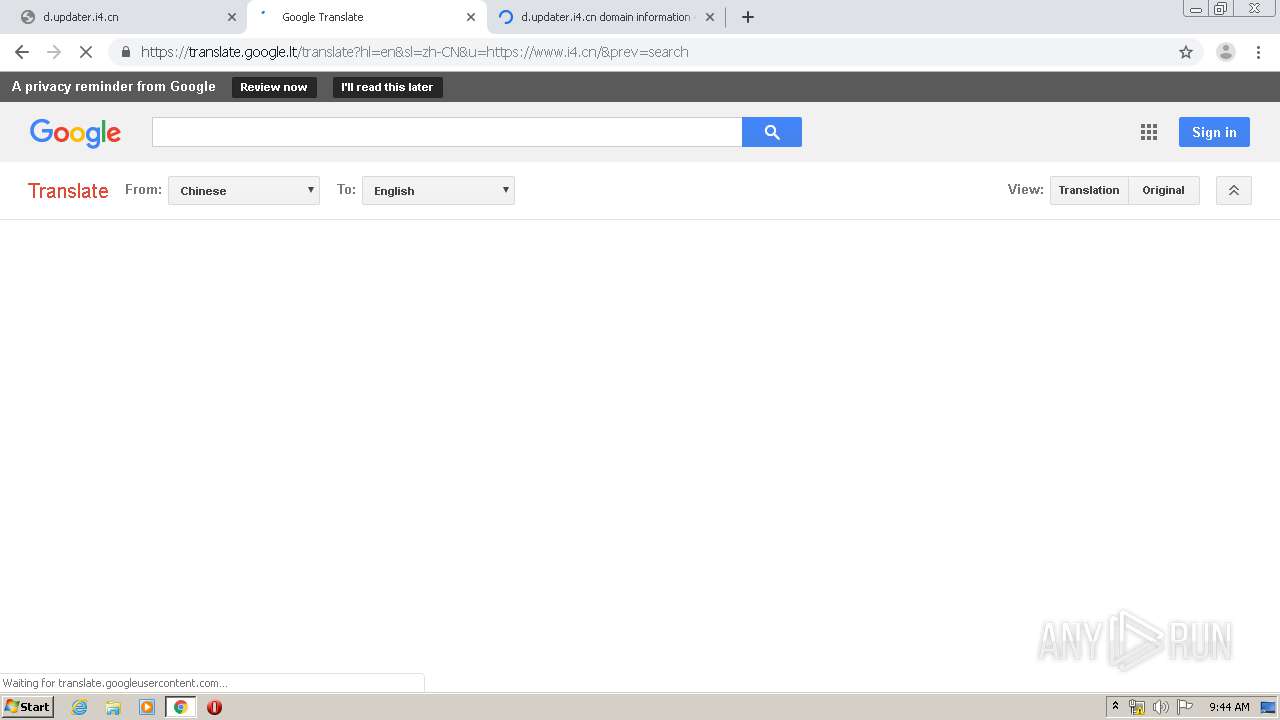1280x720 pixels.
Task: Bookmark this page with the star
Action: click(1186, 52)
